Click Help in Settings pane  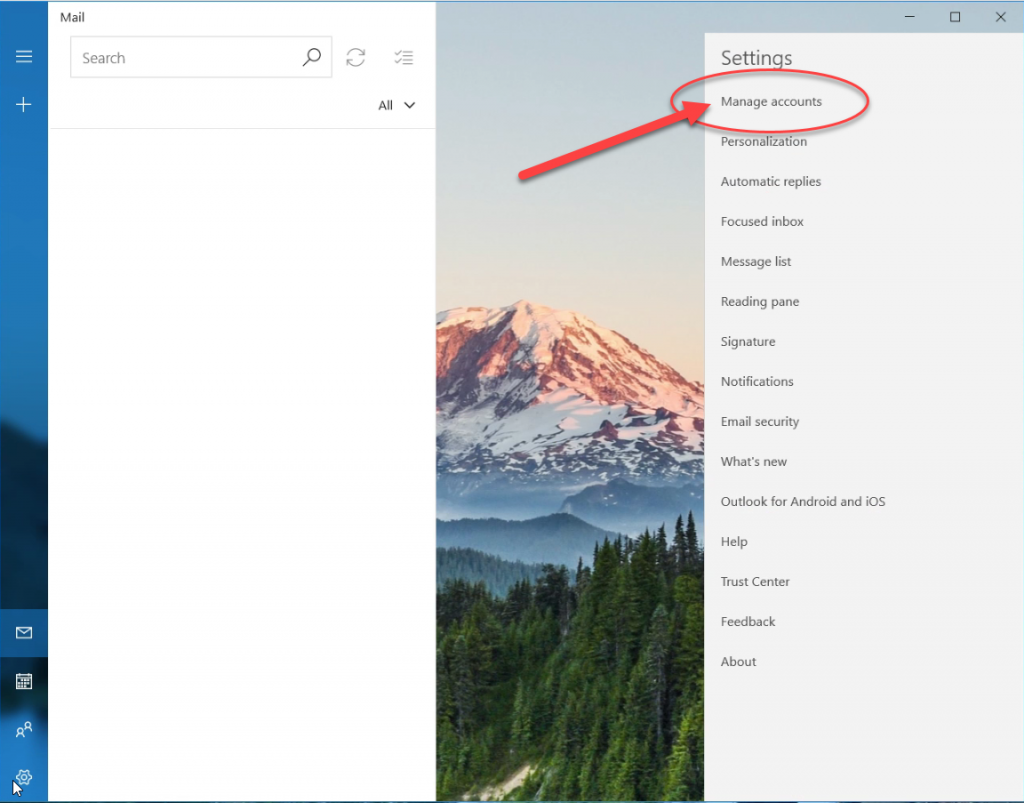coord(734,542)
